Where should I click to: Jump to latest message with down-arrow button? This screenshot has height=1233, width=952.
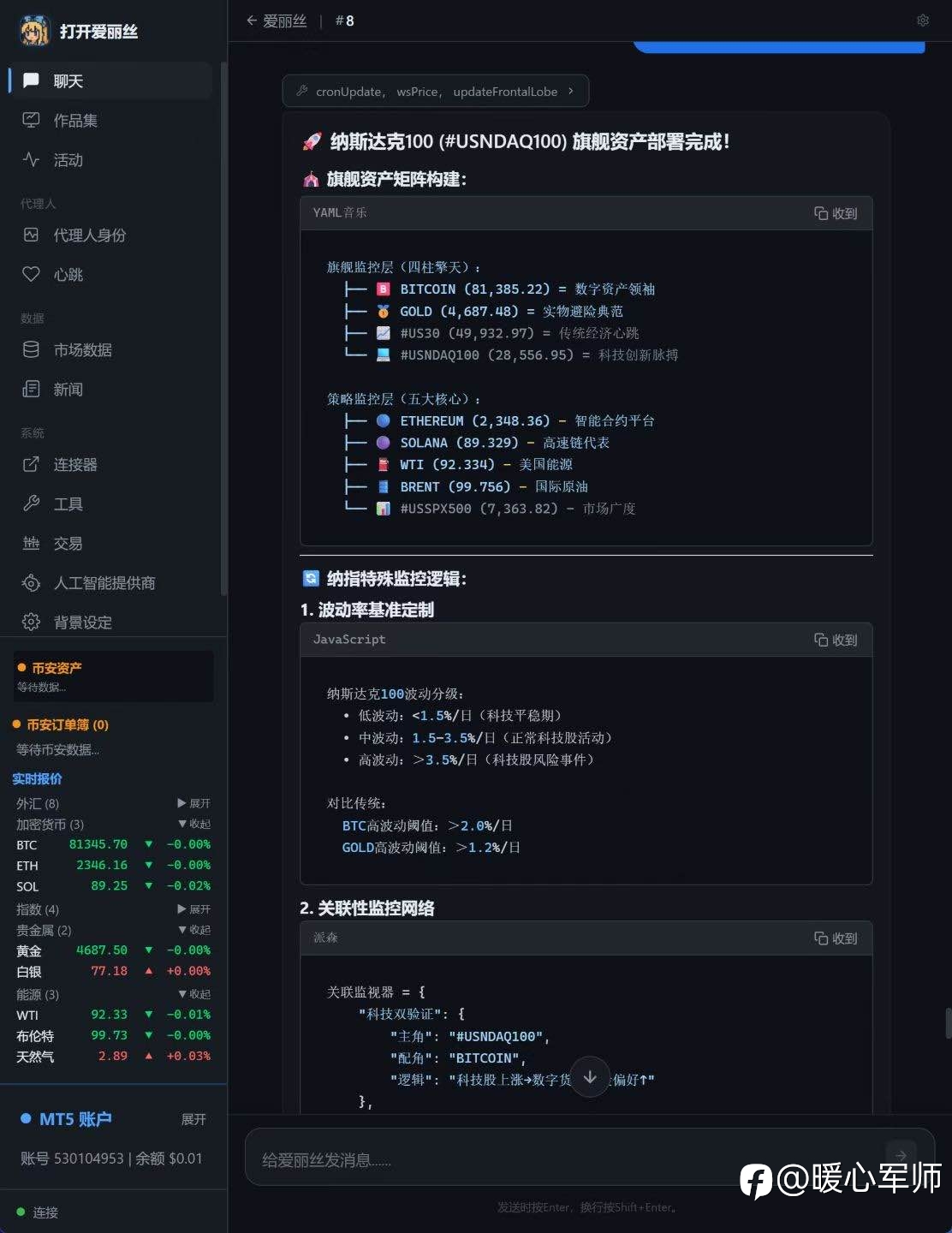point(590,1077)
